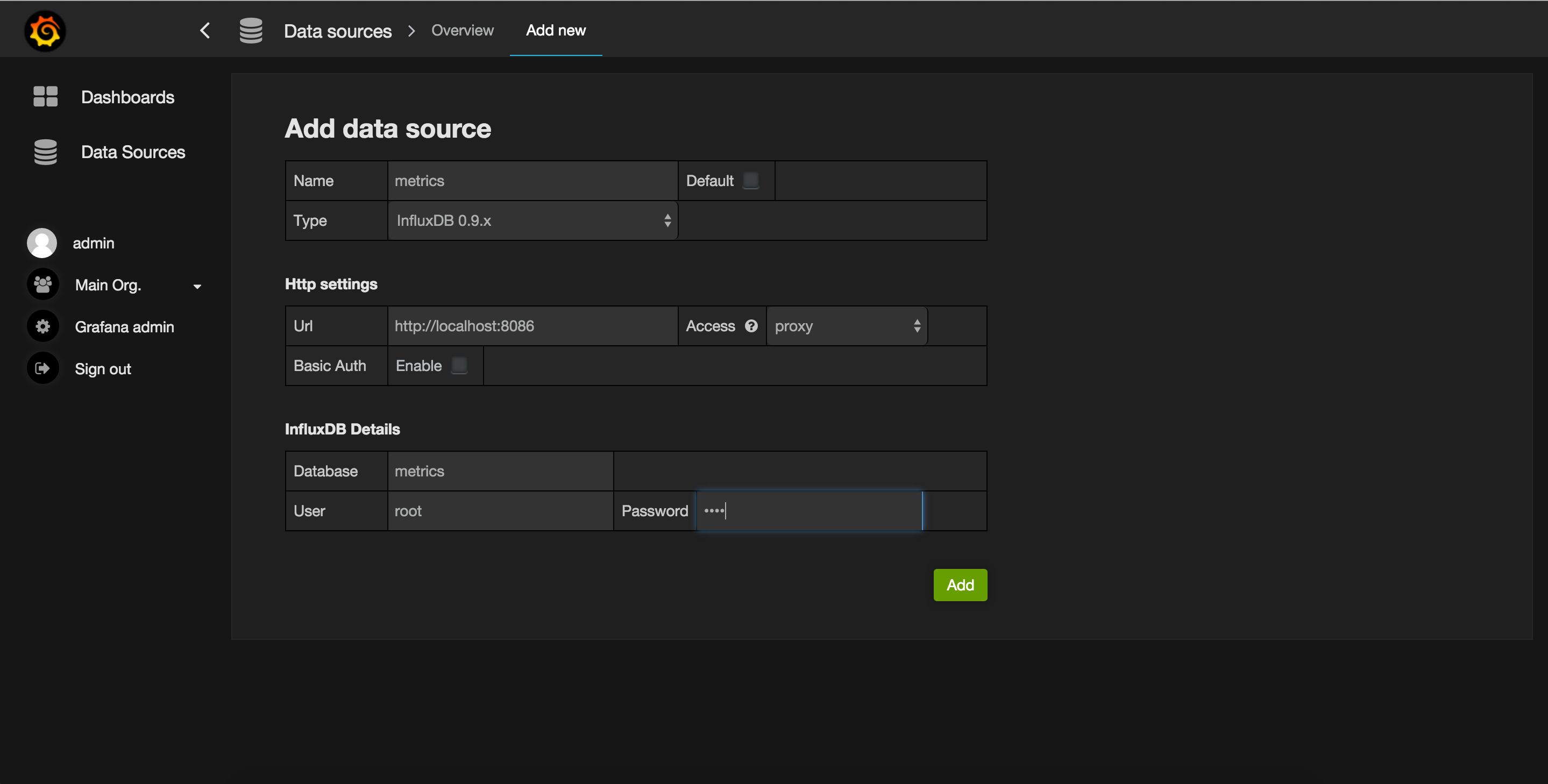
Task: Click the database icon beside Data sources title
Action: click(x=251, y=31)
